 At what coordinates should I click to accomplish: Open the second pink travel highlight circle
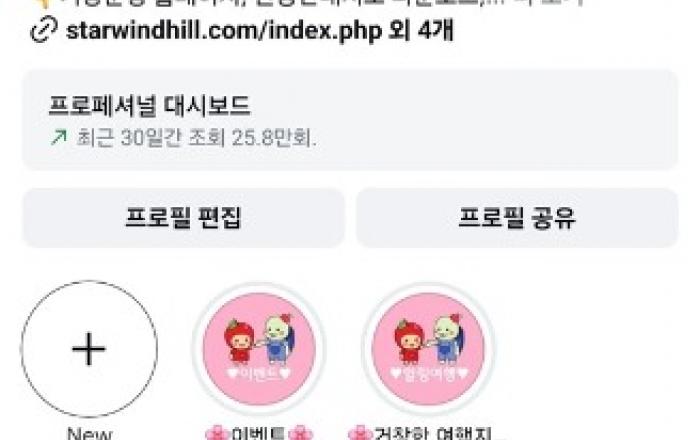tap(429, 349)
